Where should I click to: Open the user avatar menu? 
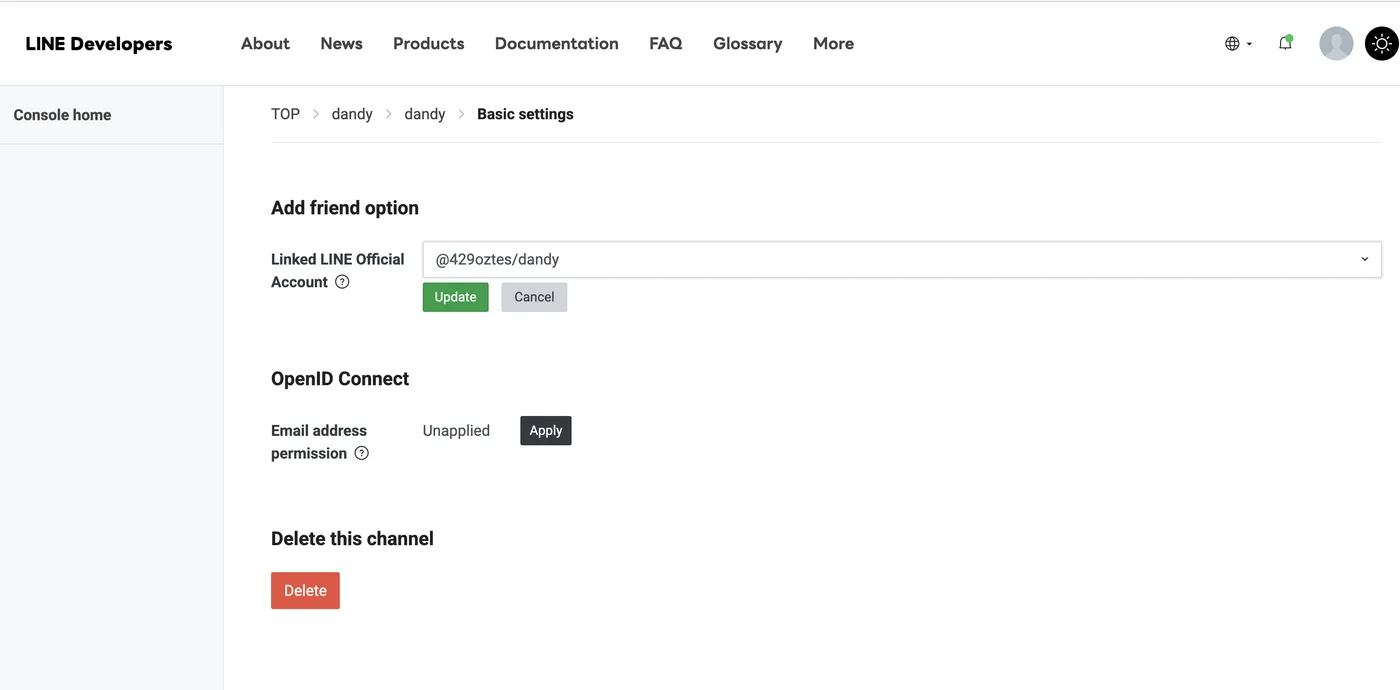(1336, 44)
